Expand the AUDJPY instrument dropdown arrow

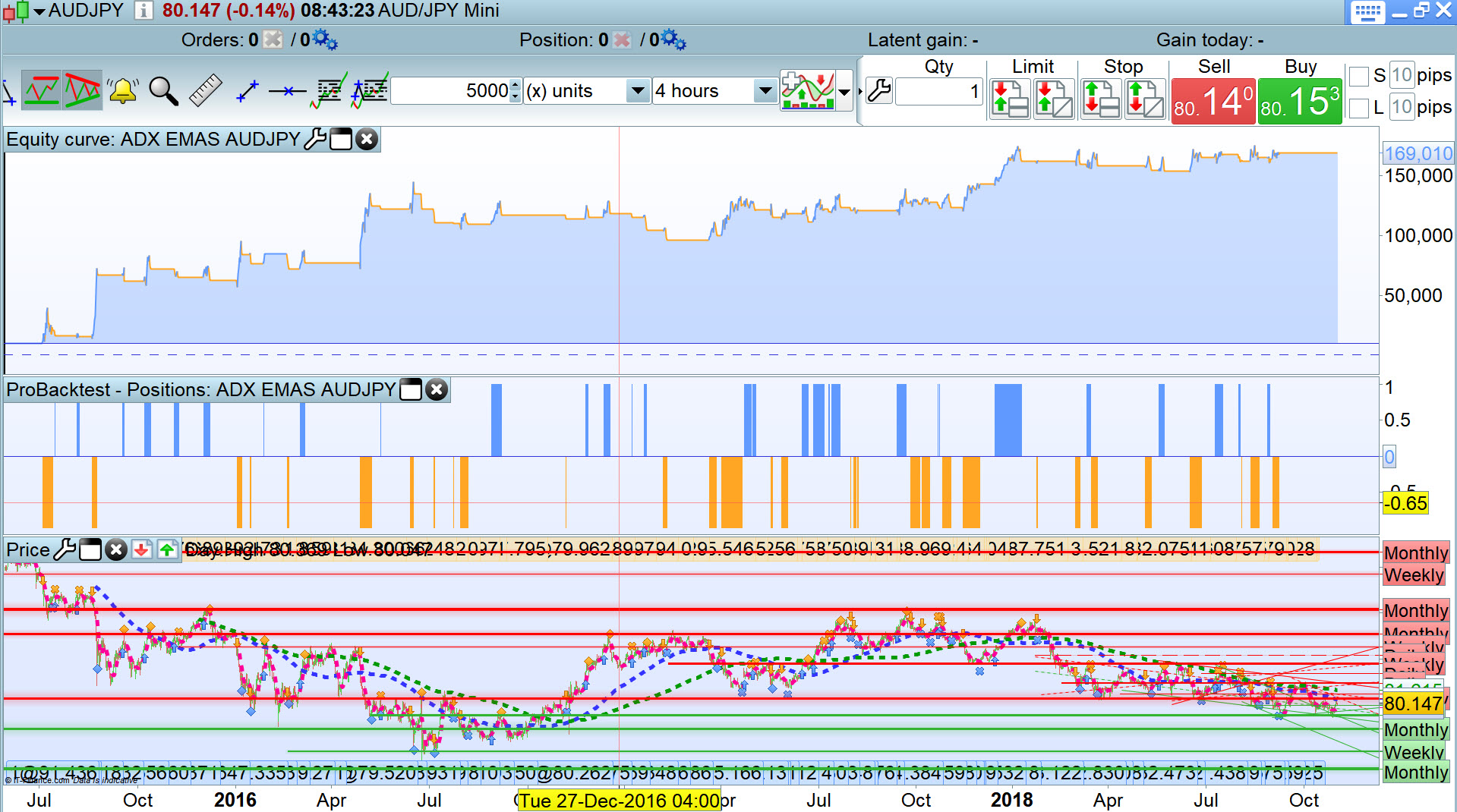39,11
